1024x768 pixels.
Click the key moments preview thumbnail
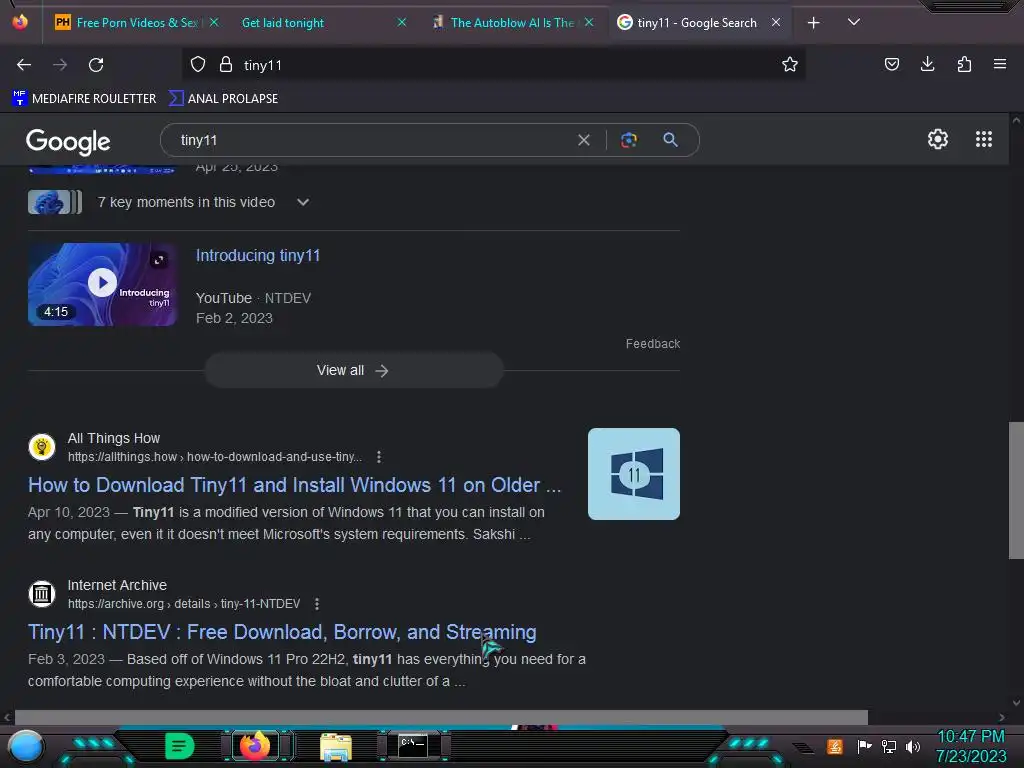[55, 202]
